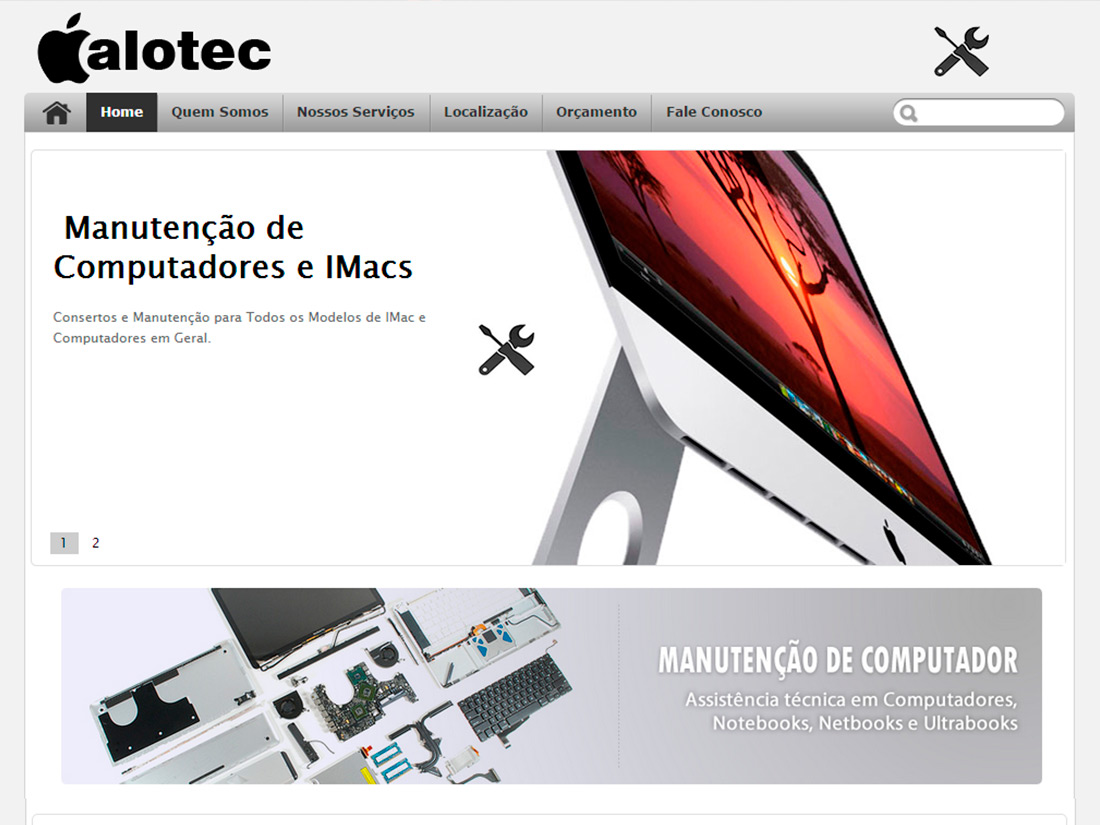1100x825 pixels.
Task: Open Fale Conosco contact page
Action: (713, 112)
